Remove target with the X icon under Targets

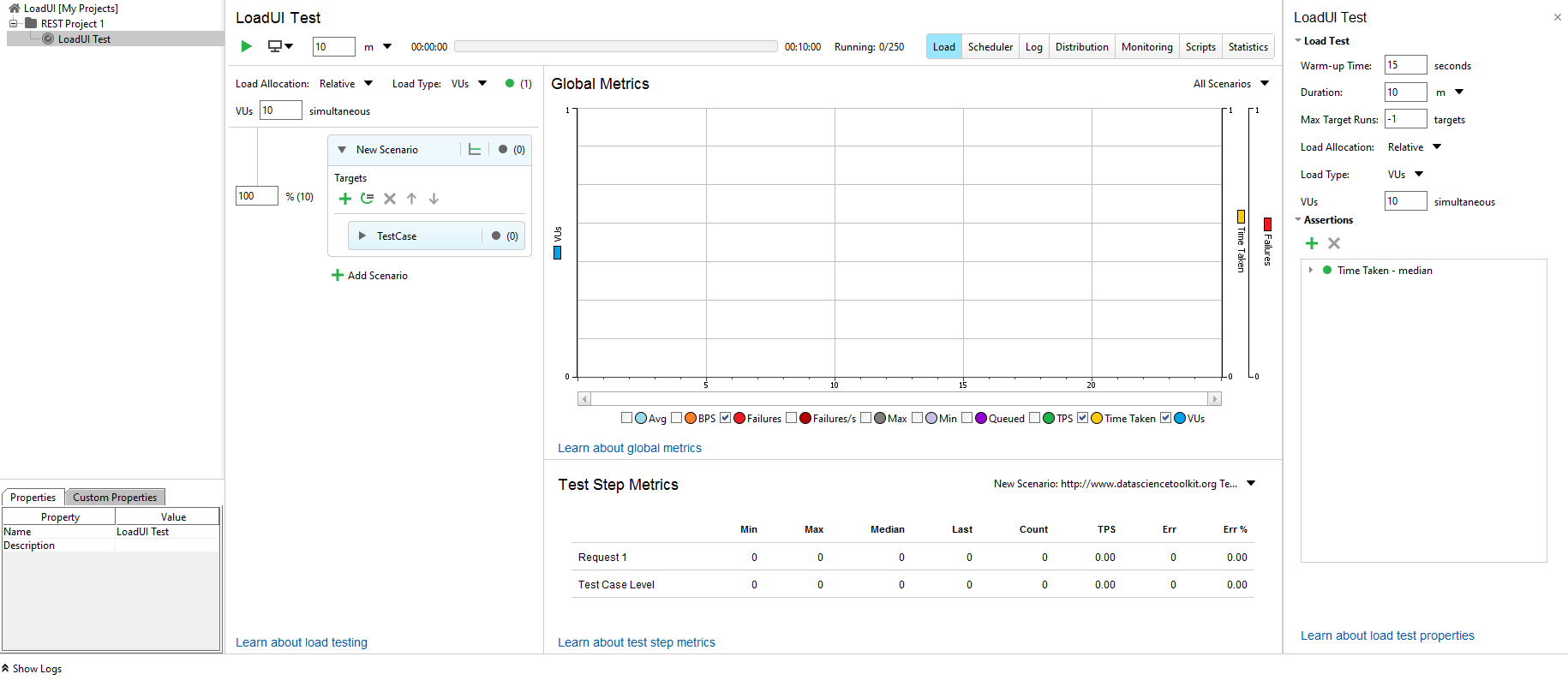390,199
